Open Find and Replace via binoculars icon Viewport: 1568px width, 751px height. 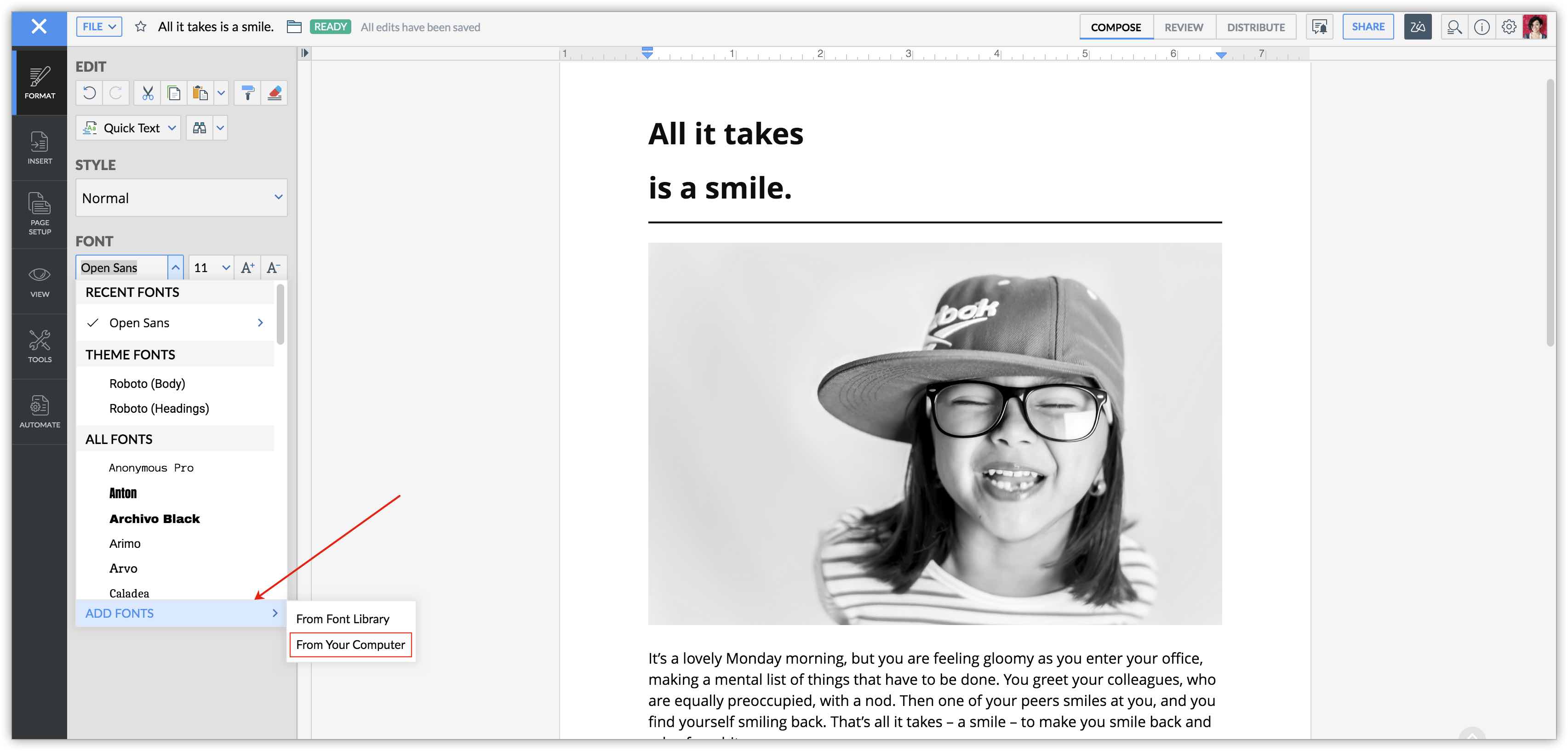(x=199, y=127)
